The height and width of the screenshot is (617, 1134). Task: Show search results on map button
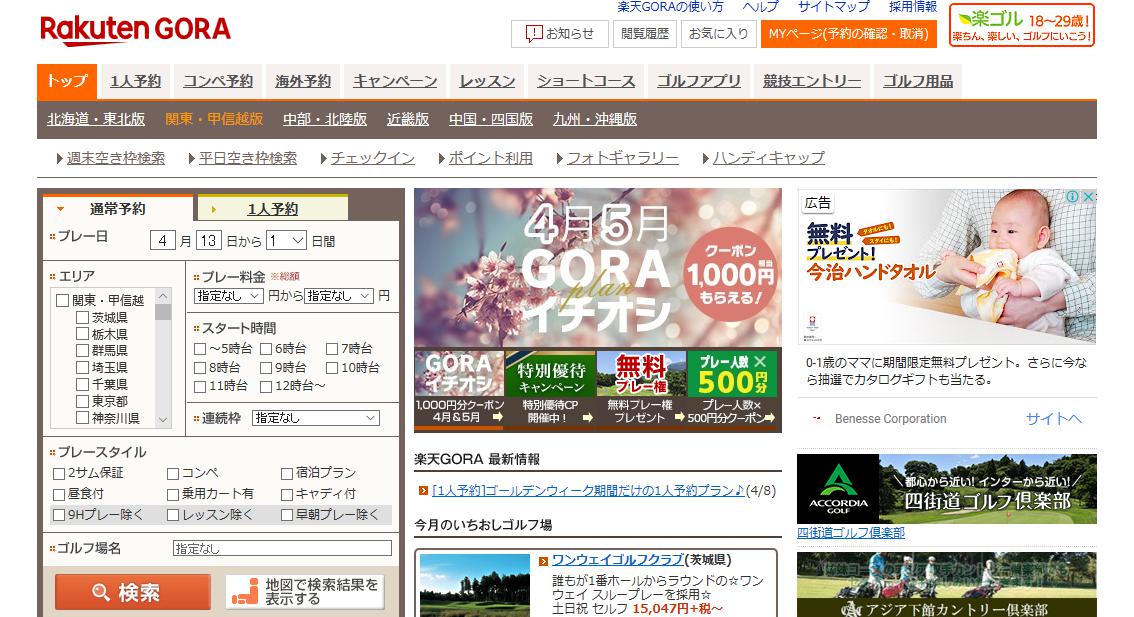304,592
